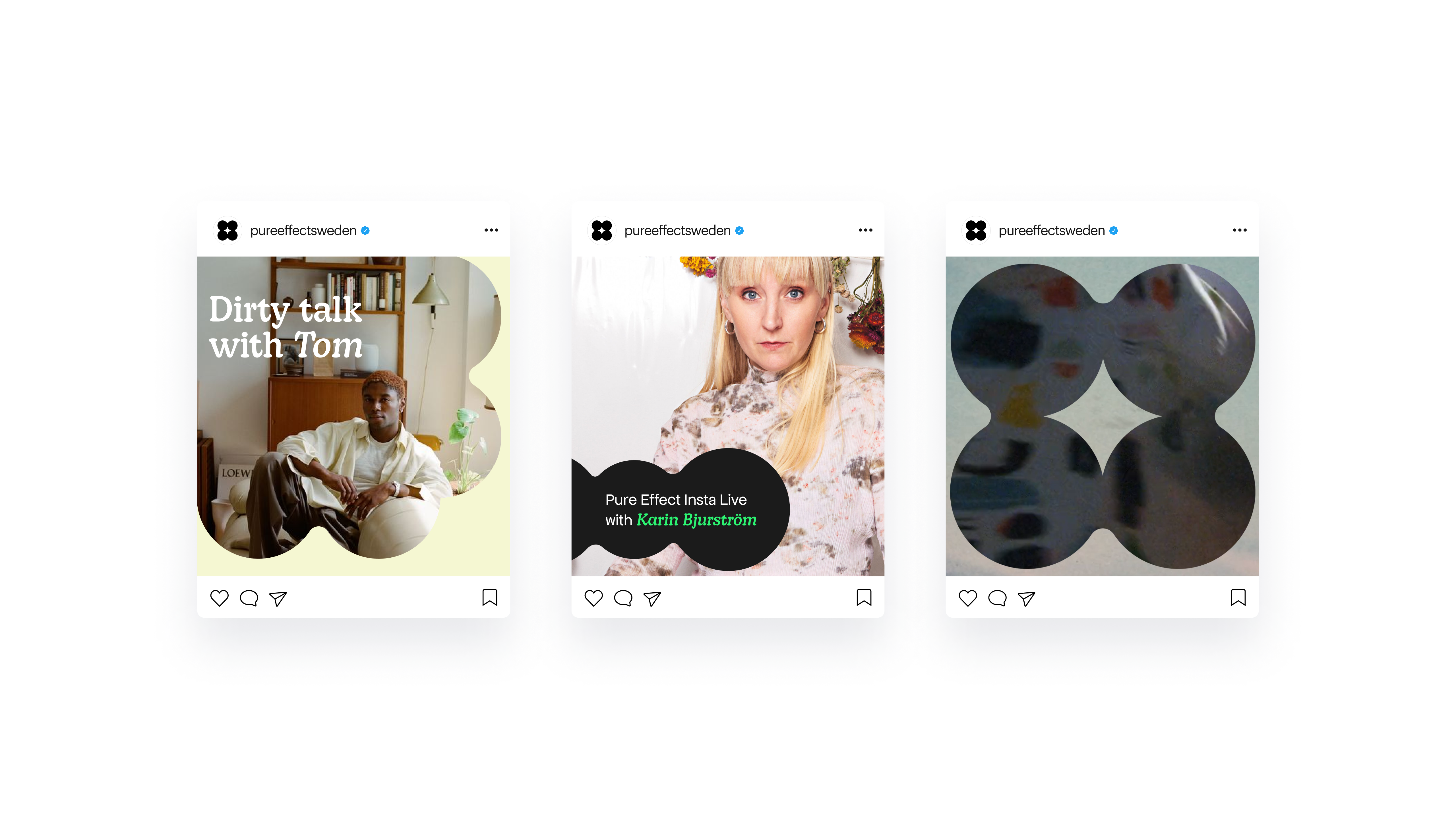
Task: Open the Pure Effect Insta Live image
Action: [727, 417]
